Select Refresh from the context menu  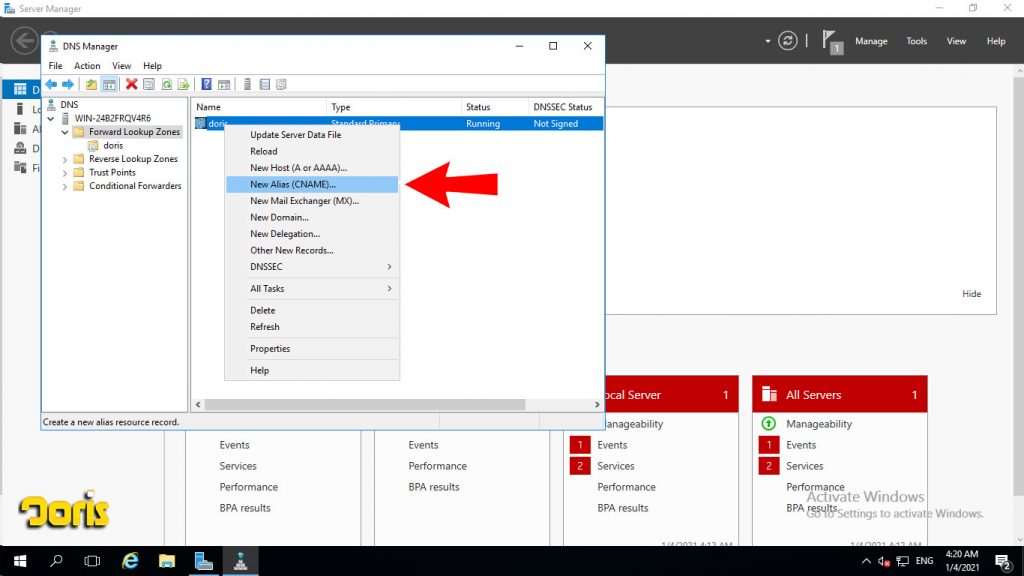click(x=312, y=327)
